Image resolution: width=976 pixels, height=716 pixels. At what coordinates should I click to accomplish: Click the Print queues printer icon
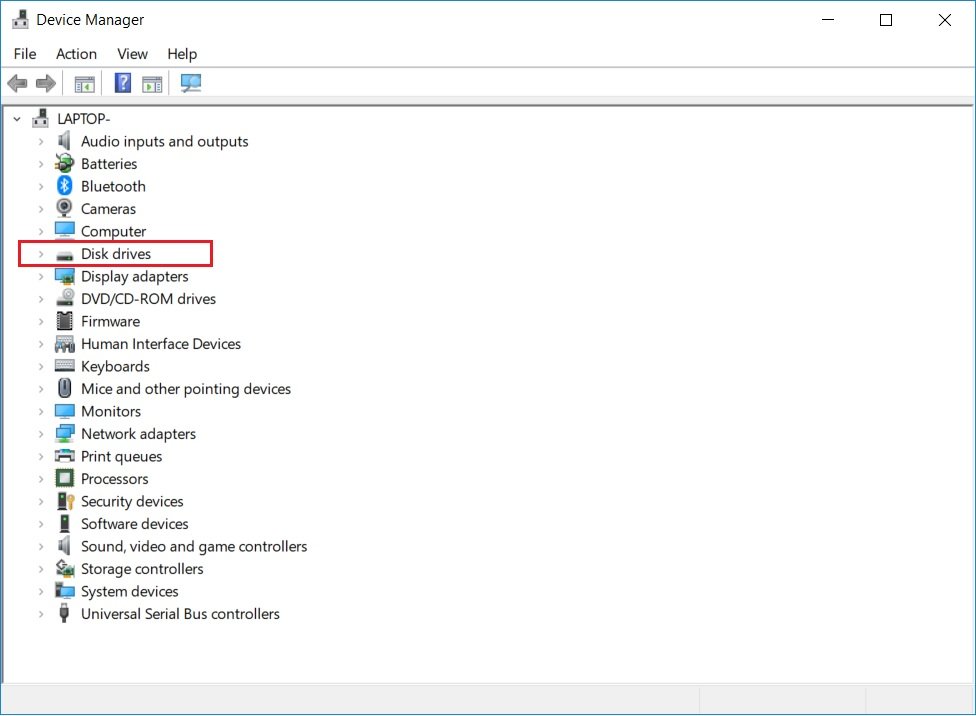pos(64,456)
